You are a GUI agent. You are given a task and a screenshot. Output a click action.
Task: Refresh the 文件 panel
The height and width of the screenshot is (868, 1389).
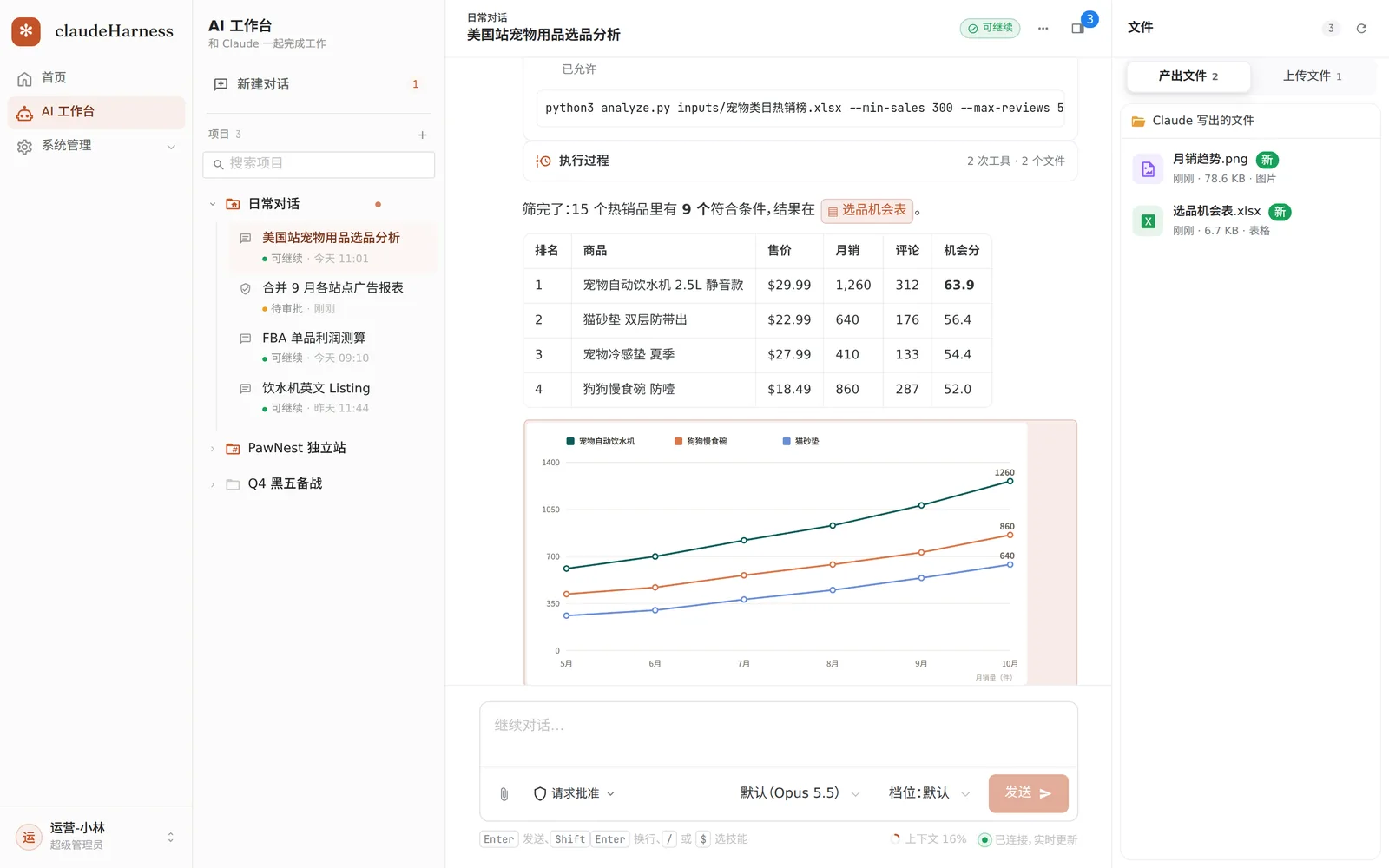(1361, 29)
